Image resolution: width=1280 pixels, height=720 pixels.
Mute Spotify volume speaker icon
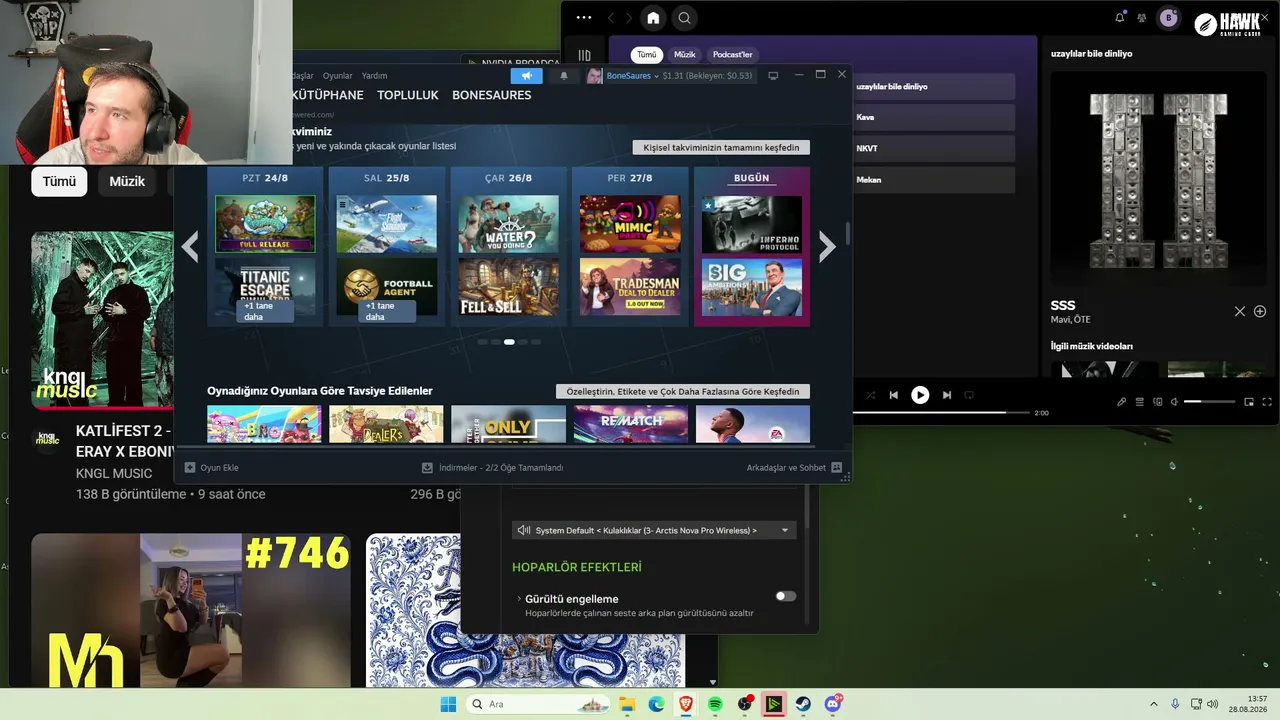pos(1175,402)
